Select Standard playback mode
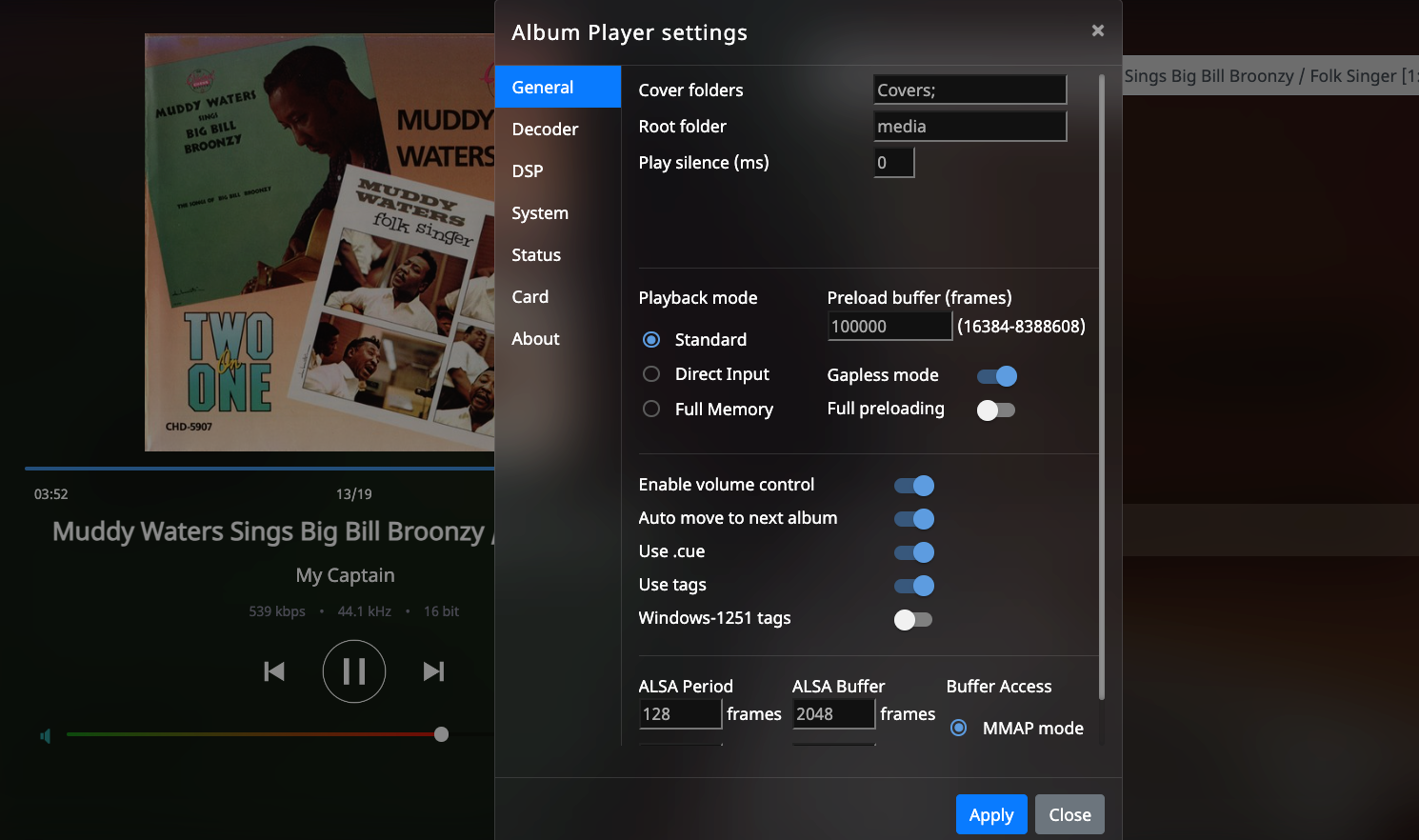 tap(651, 340)
